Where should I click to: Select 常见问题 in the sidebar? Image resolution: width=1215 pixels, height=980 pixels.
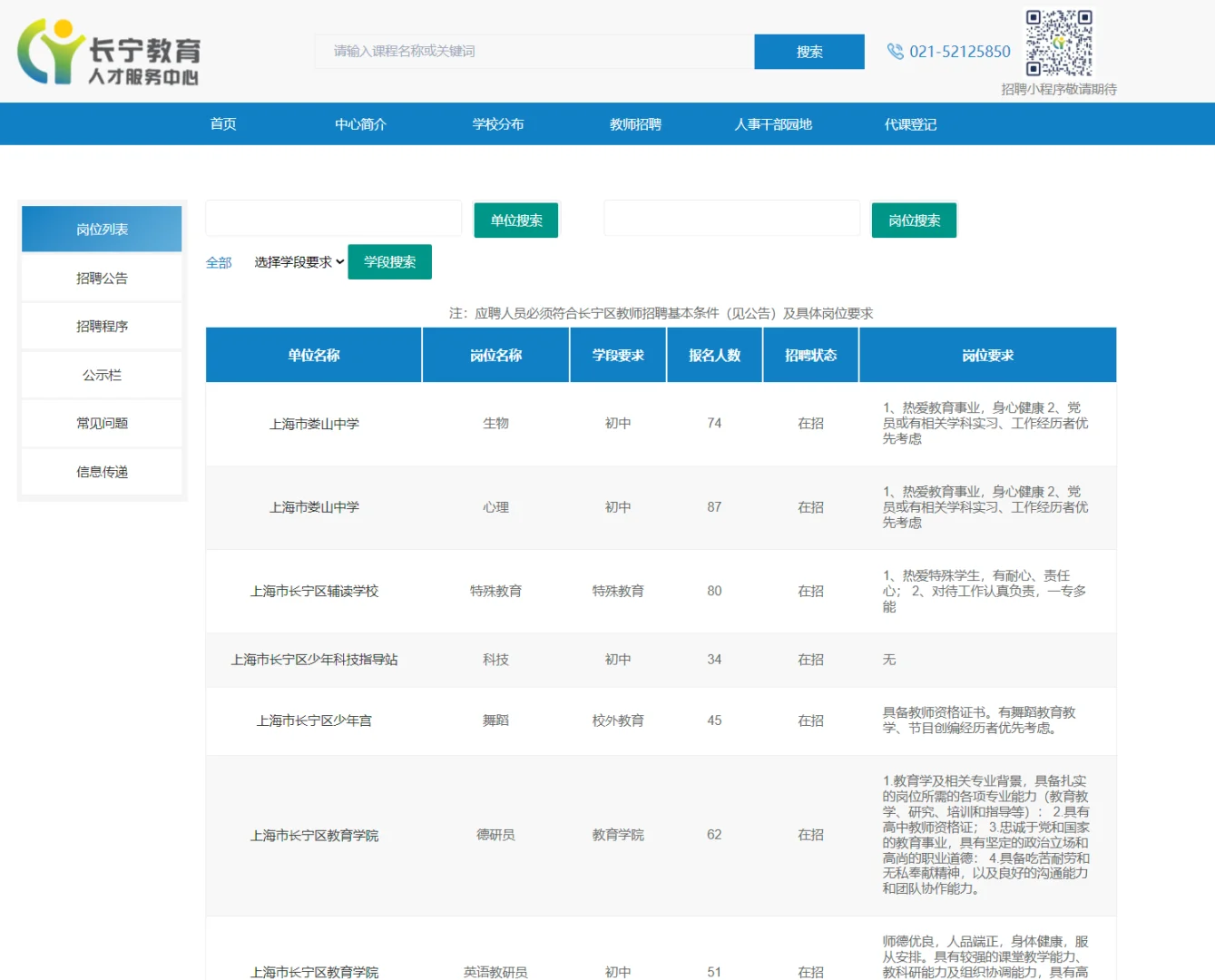[102, 423]
